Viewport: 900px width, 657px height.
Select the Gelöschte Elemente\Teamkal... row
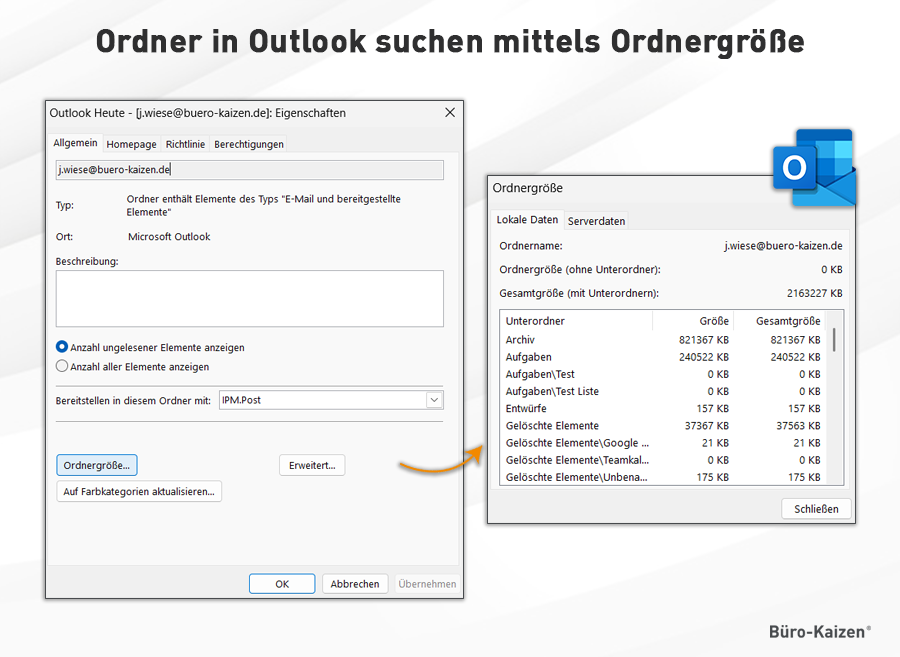(663, 460)
